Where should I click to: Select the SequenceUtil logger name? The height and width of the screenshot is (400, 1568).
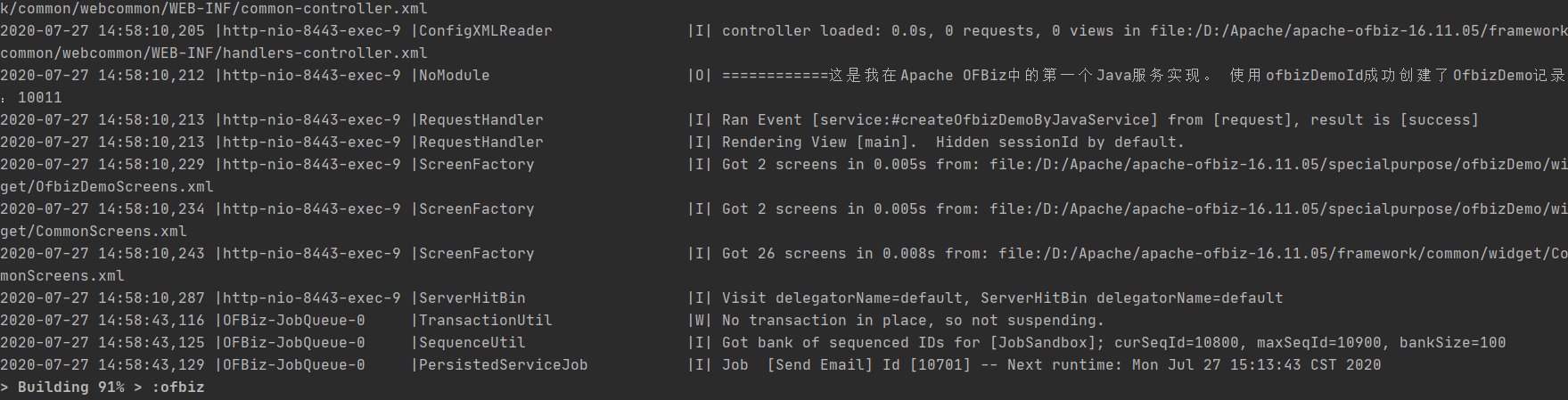click(472, 343)
